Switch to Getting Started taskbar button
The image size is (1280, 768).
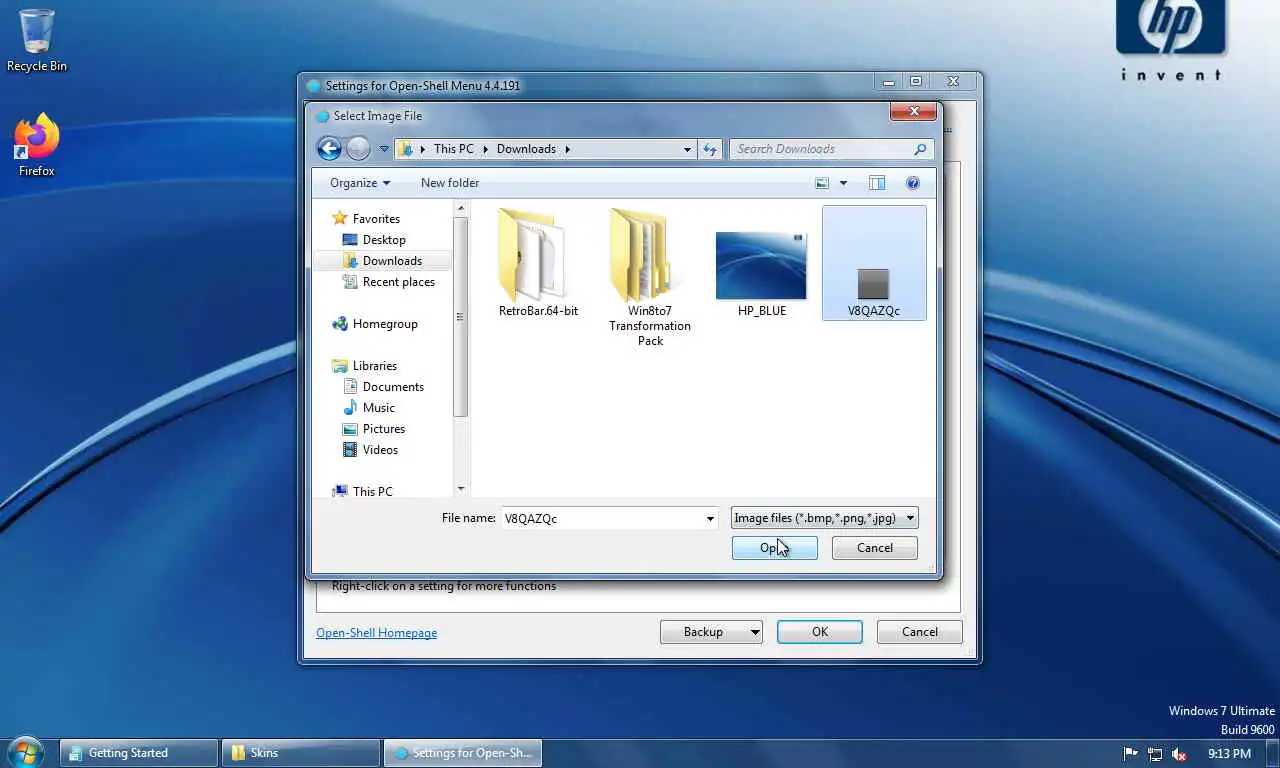(139, 753)
